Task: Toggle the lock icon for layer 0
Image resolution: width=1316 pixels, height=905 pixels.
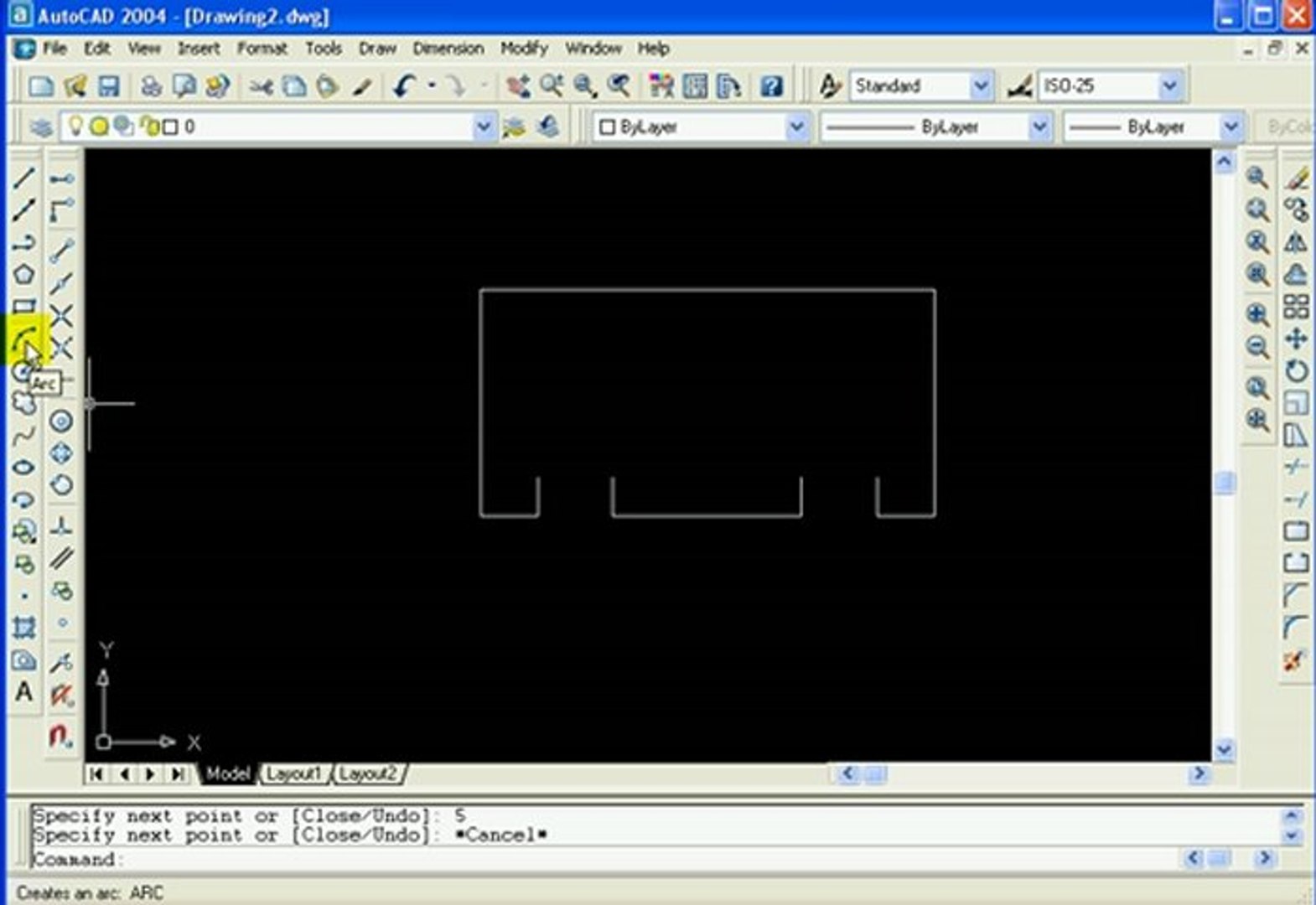Action: click(151, 127)
